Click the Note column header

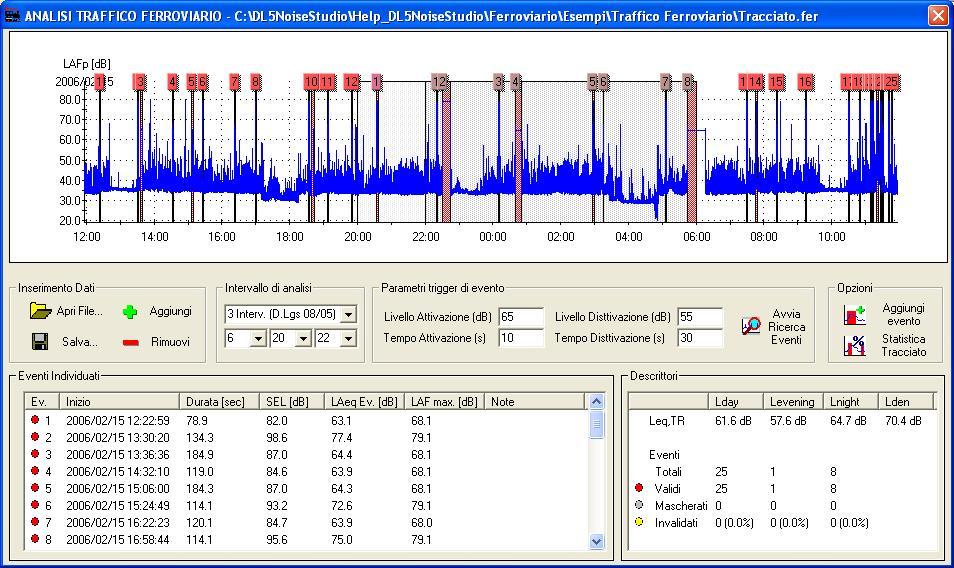(x=535, y=401)
